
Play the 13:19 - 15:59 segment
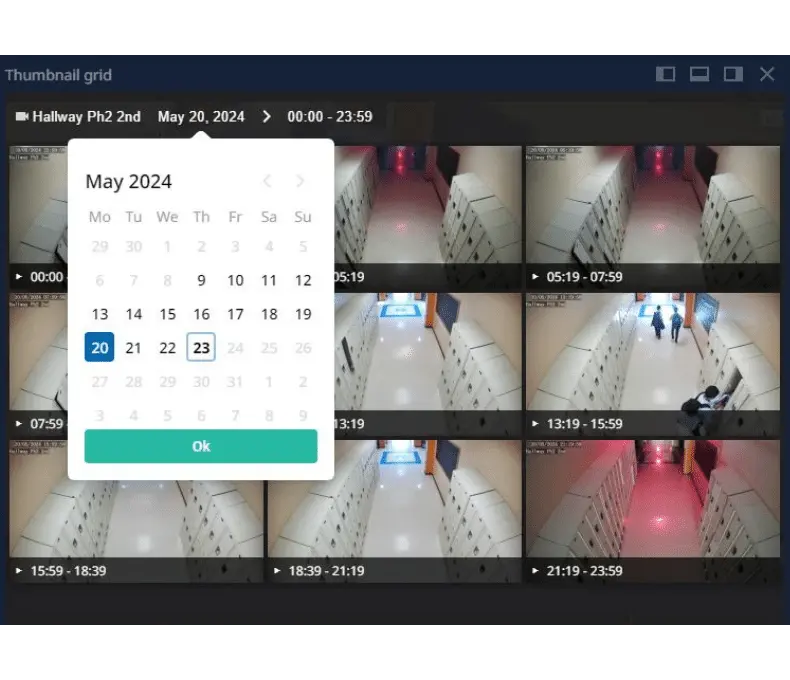point(535,424)
